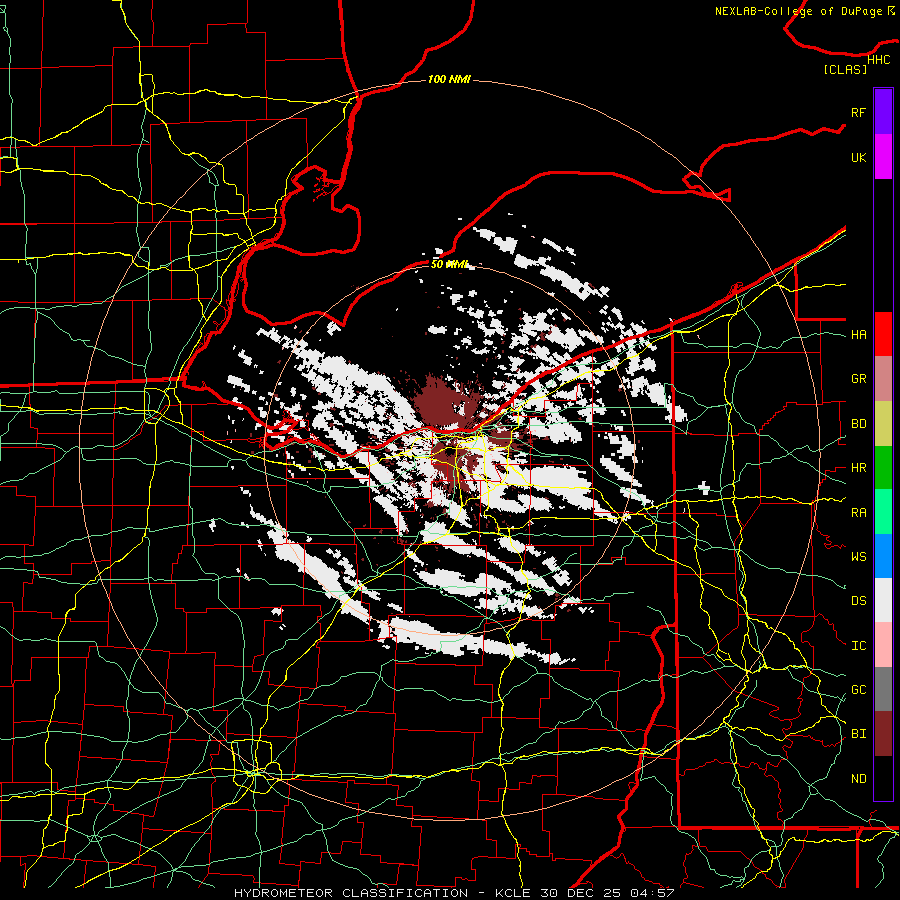Click the UK magenta legend swatch
Viewport: 900px width, 900px height.
(883, 157)
